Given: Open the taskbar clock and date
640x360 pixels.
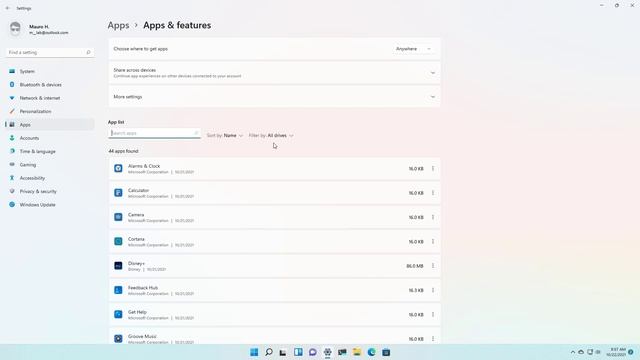Looking at the screenshot, I should pos(616,352).
